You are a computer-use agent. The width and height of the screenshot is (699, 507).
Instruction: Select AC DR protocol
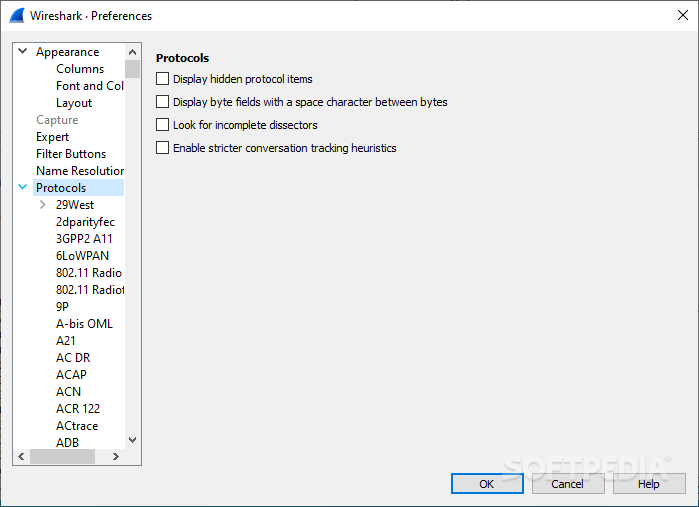point(73,358)
